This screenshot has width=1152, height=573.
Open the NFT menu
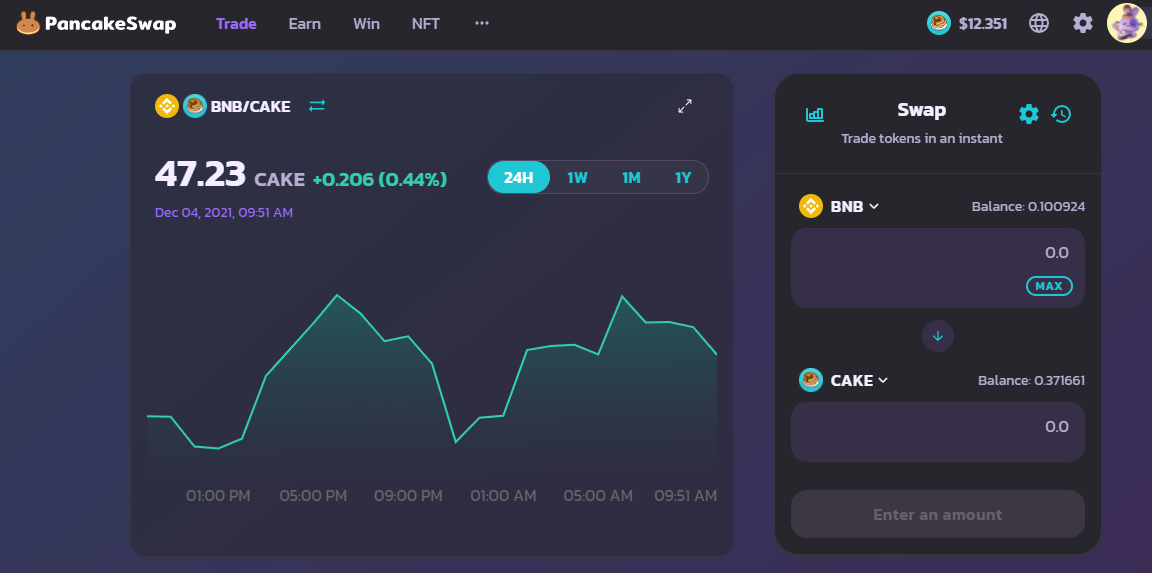tap(425, 24)
